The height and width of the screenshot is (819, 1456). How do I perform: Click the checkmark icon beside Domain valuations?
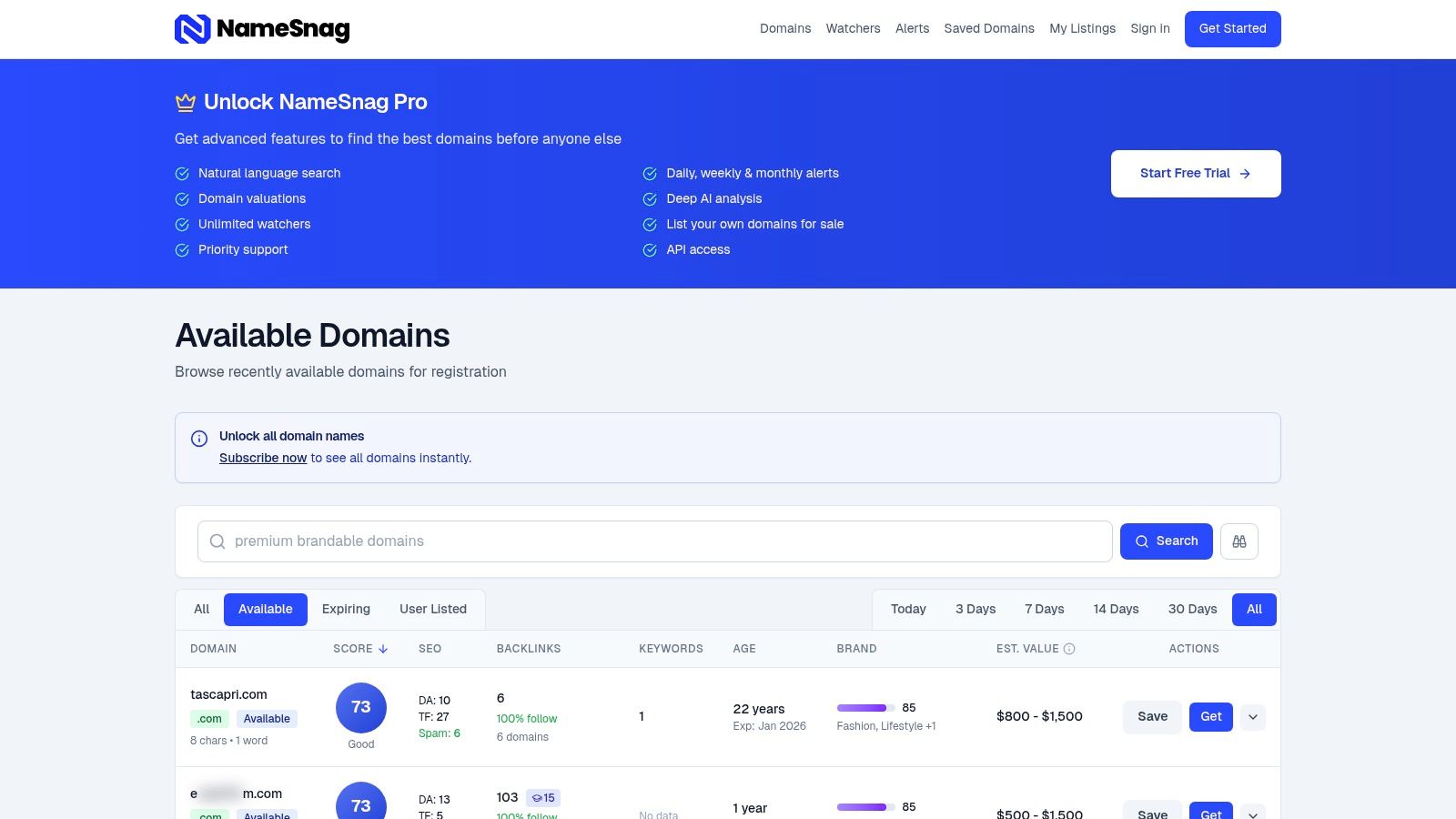coord(182,198)
